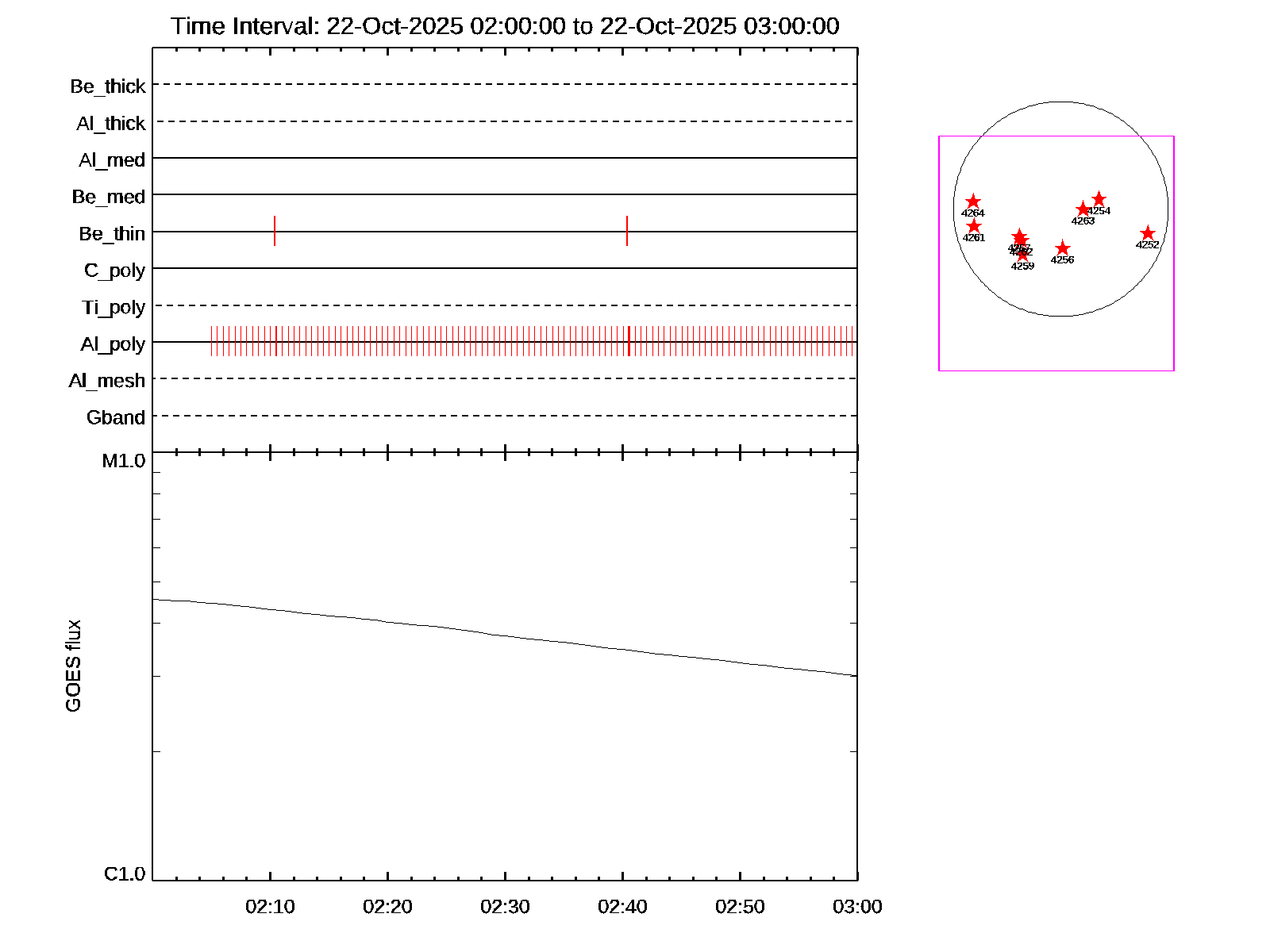This screenshot has height=952, width=1270.
Task: Click the Time Interval title text
Action: (505, 26)
